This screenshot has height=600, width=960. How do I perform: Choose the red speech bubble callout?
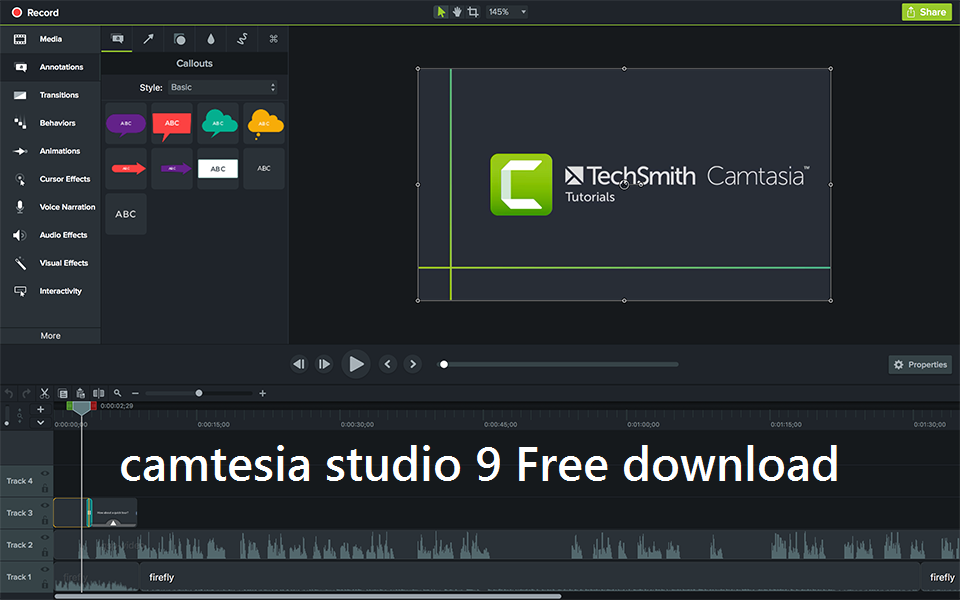click(x=171, y=124)
